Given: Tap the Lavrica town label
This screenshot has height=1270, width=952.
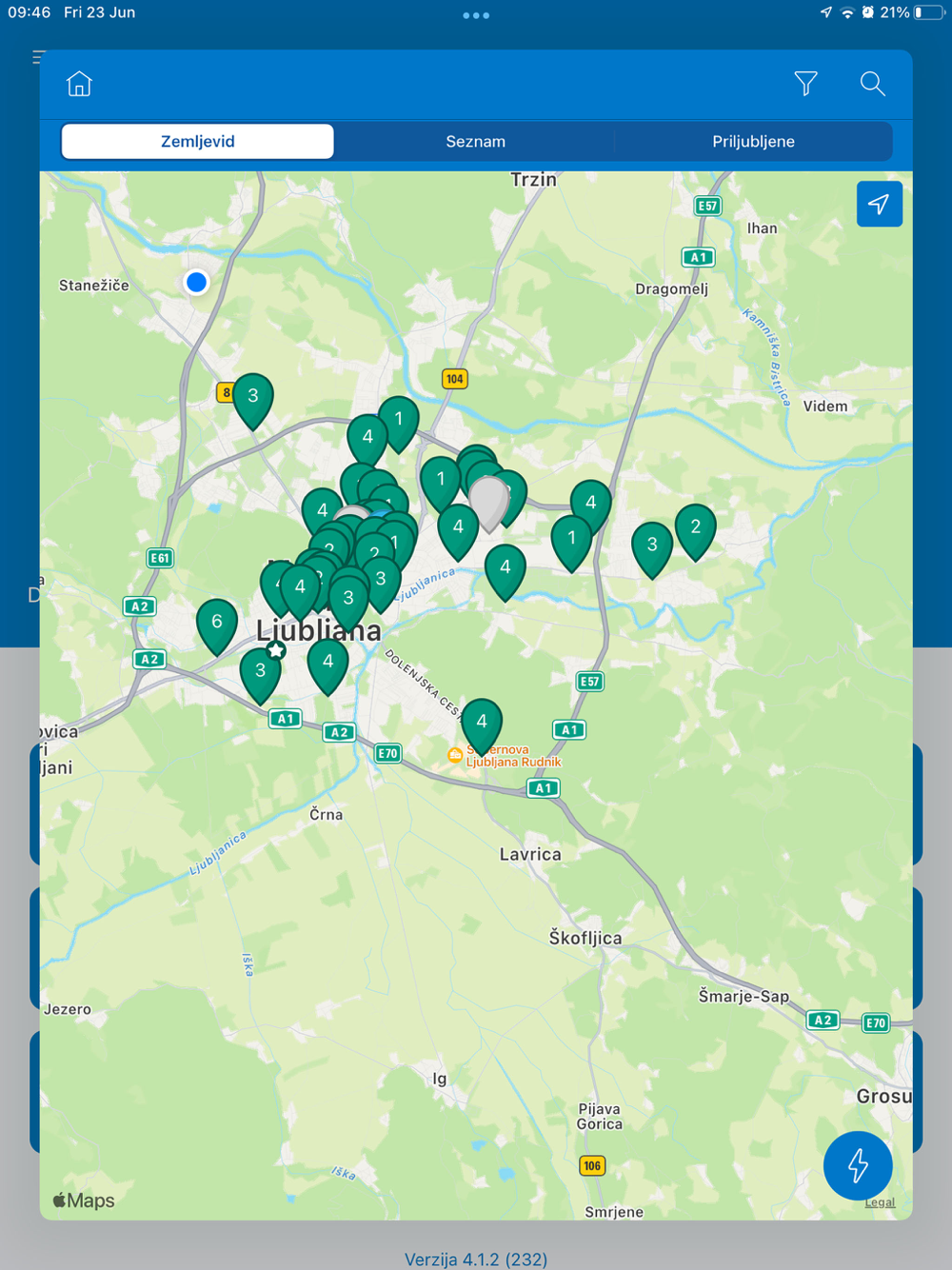Looking at the screenshot, I should point(530,854).
